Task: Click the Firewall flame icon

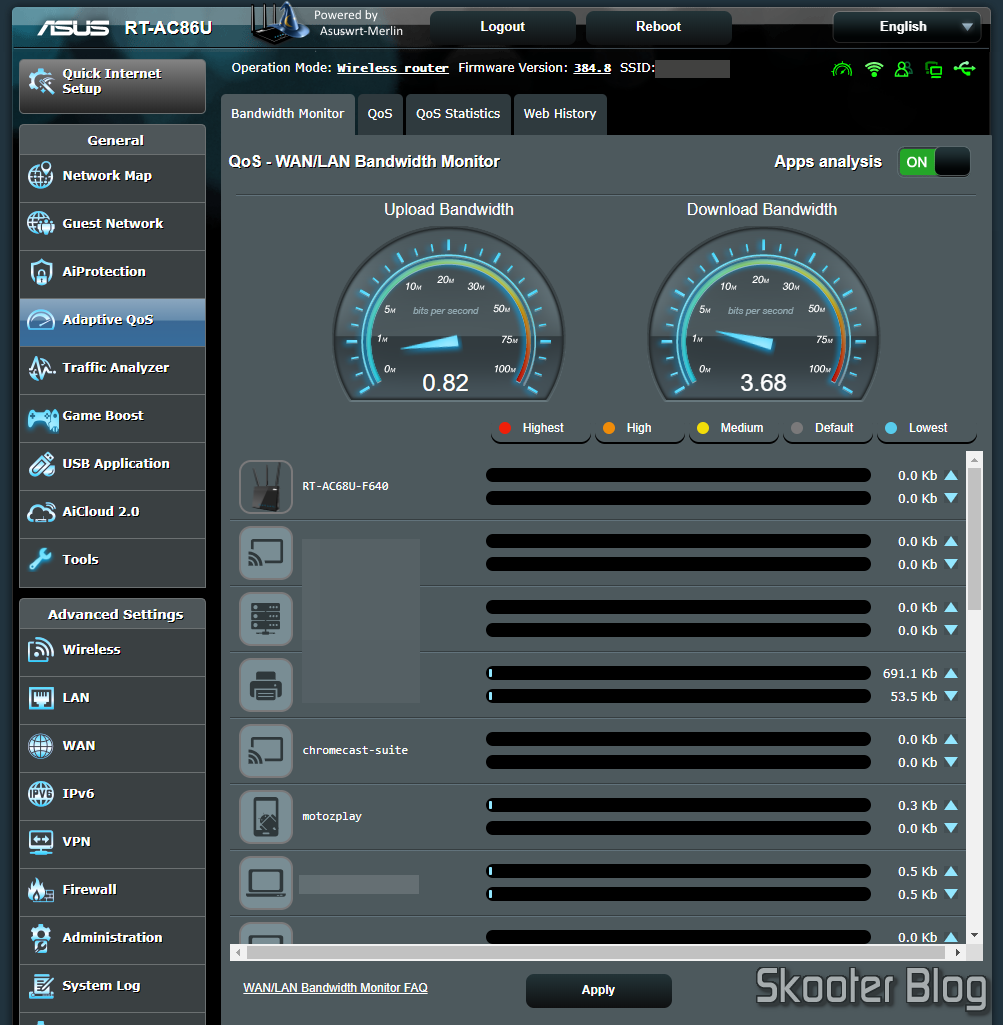Action: 41,890
